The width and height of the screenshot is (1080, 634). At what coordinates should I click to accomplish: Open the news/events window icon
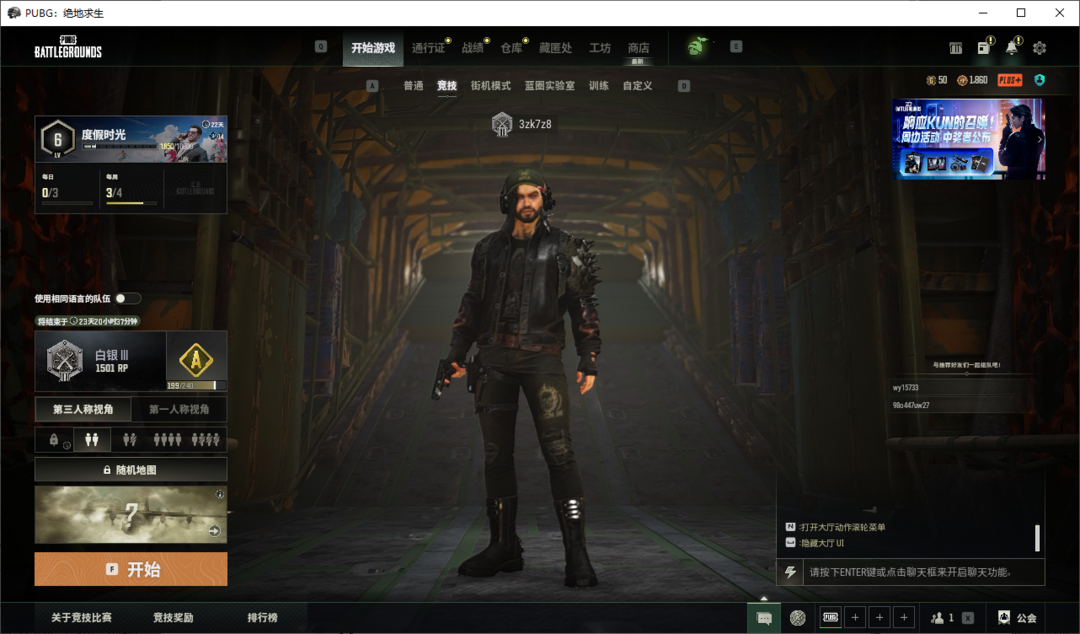click(x=984, y=48)
